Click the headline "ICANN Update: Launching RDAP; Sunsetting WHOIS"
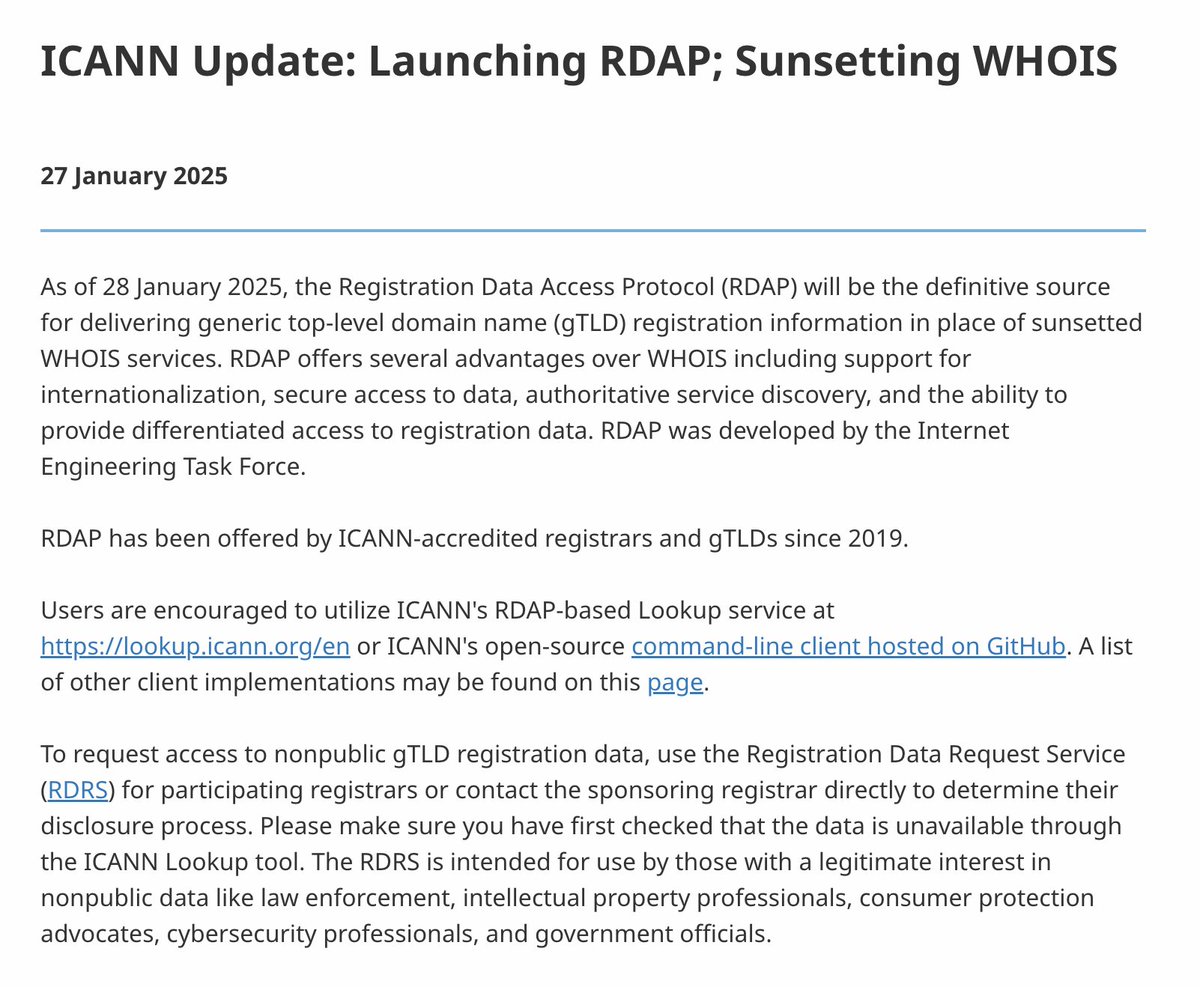The width and height of the screenshot is (1200, 987). pyautogui.click(x=579, y=62)
